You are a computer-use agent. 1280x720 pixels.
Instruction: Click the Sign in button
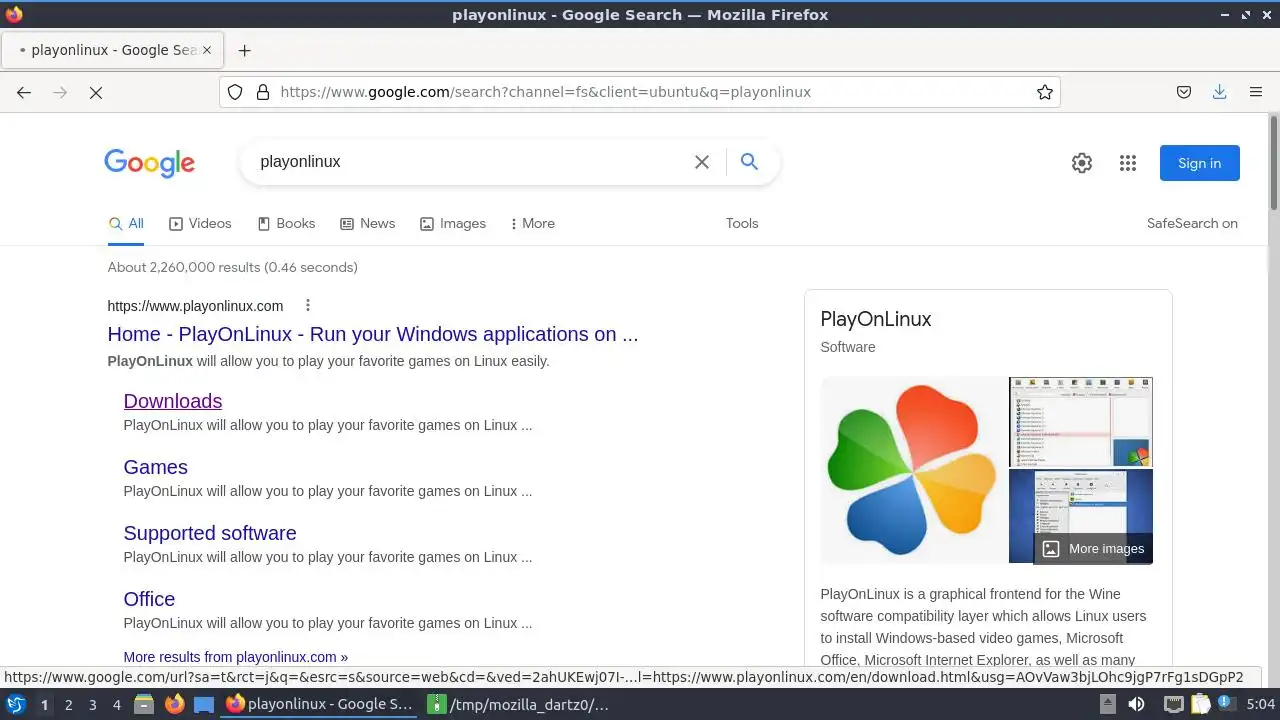coord(1200,163)
